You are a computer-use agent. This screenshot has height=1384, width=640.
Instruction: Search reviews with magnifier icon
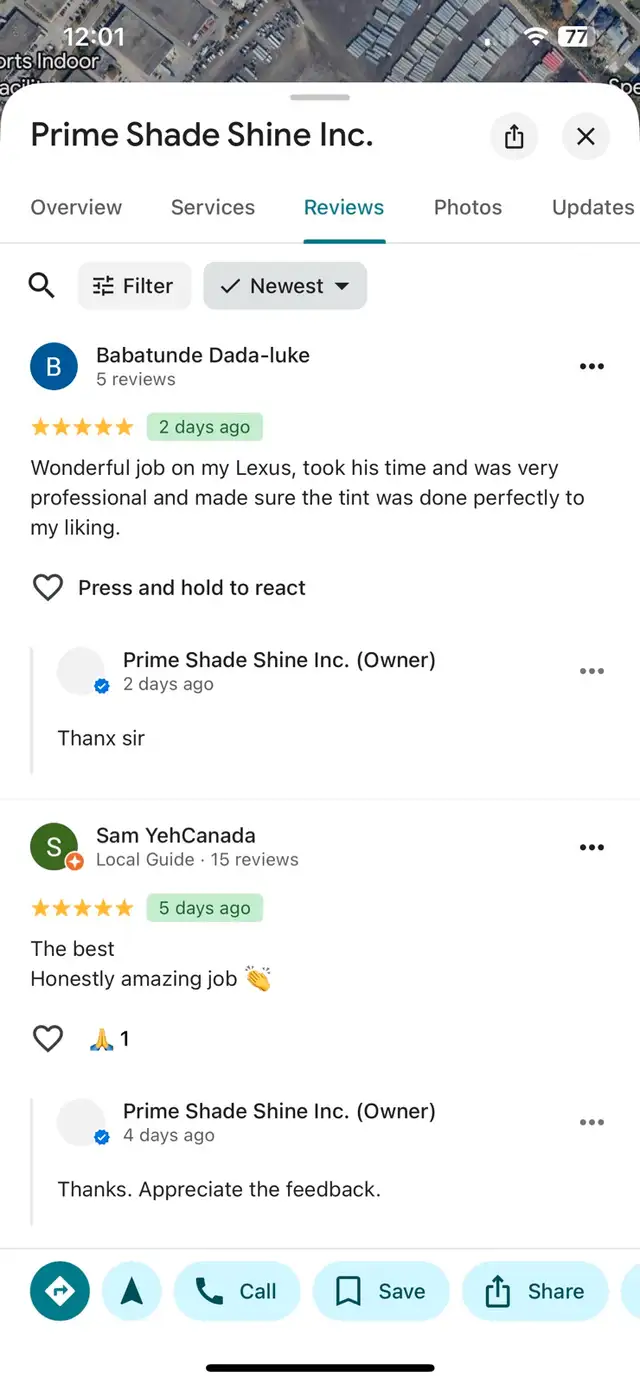42,286
